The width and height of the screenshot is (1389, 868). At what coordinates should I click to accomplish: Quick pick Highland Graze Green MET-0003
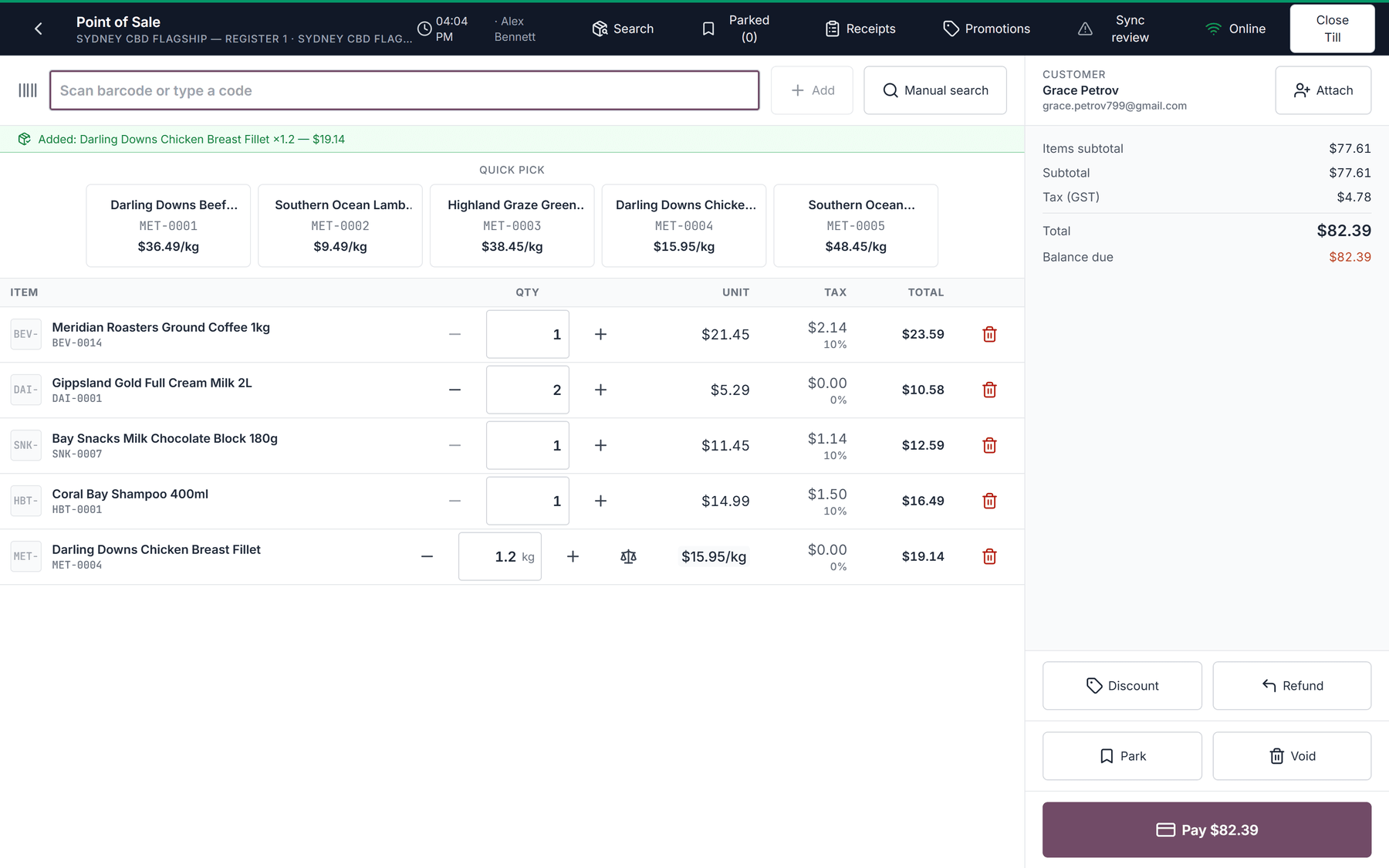(512, 225)
